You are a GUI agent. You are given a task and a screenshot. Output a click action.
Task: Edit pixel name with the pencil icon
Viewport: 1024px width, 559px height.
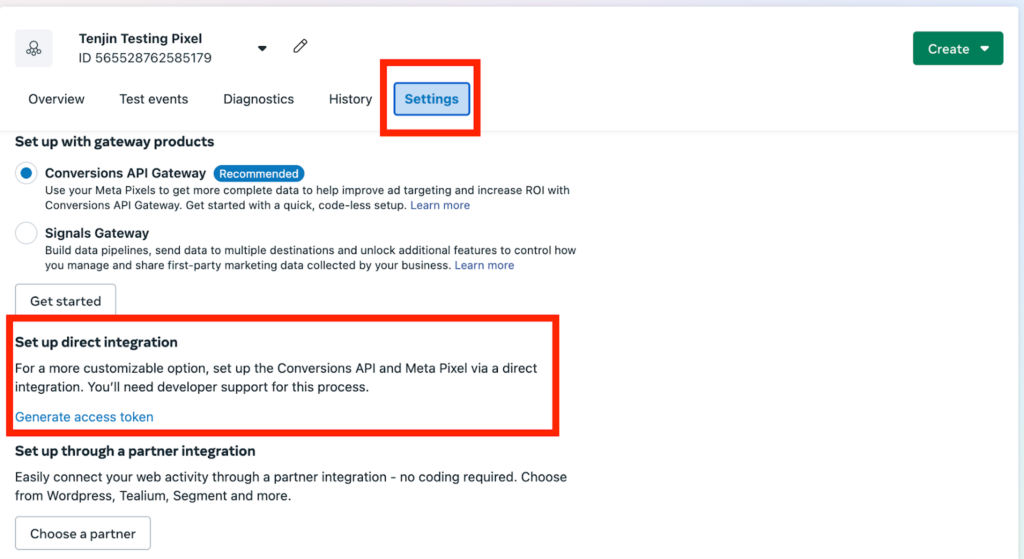300,46
